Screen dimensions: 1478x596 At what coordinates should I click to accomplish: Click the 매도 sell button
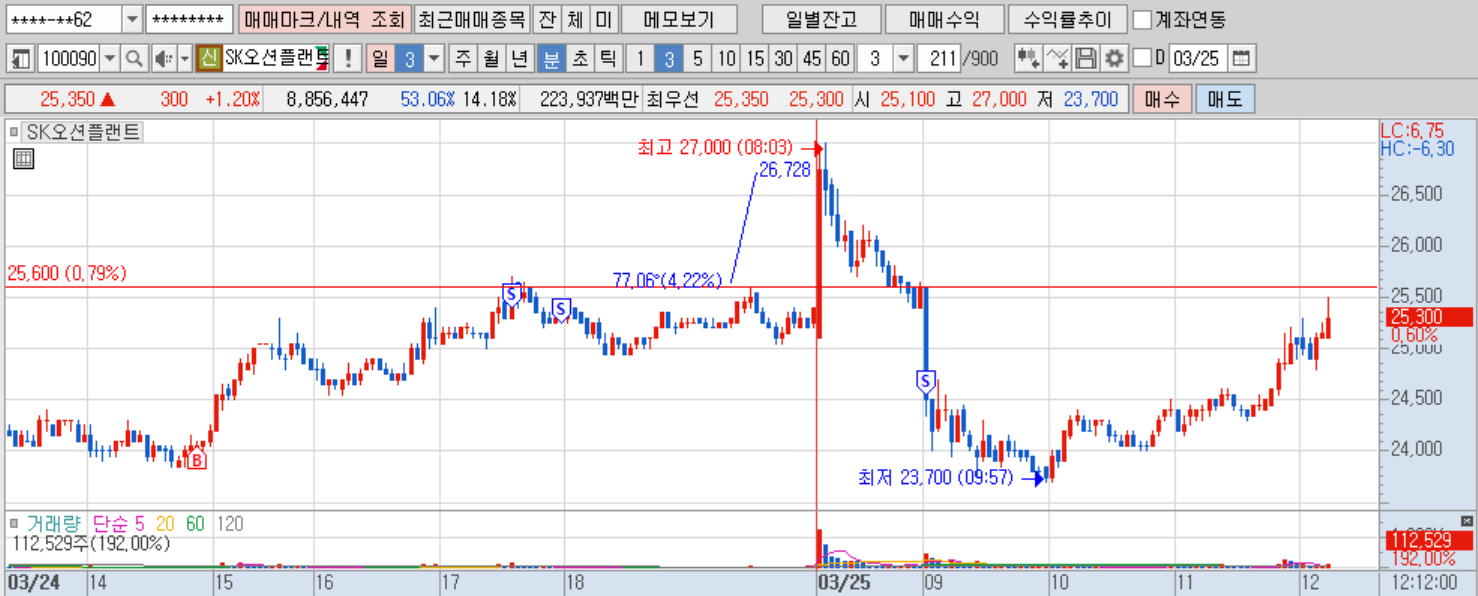point(1225,99)
